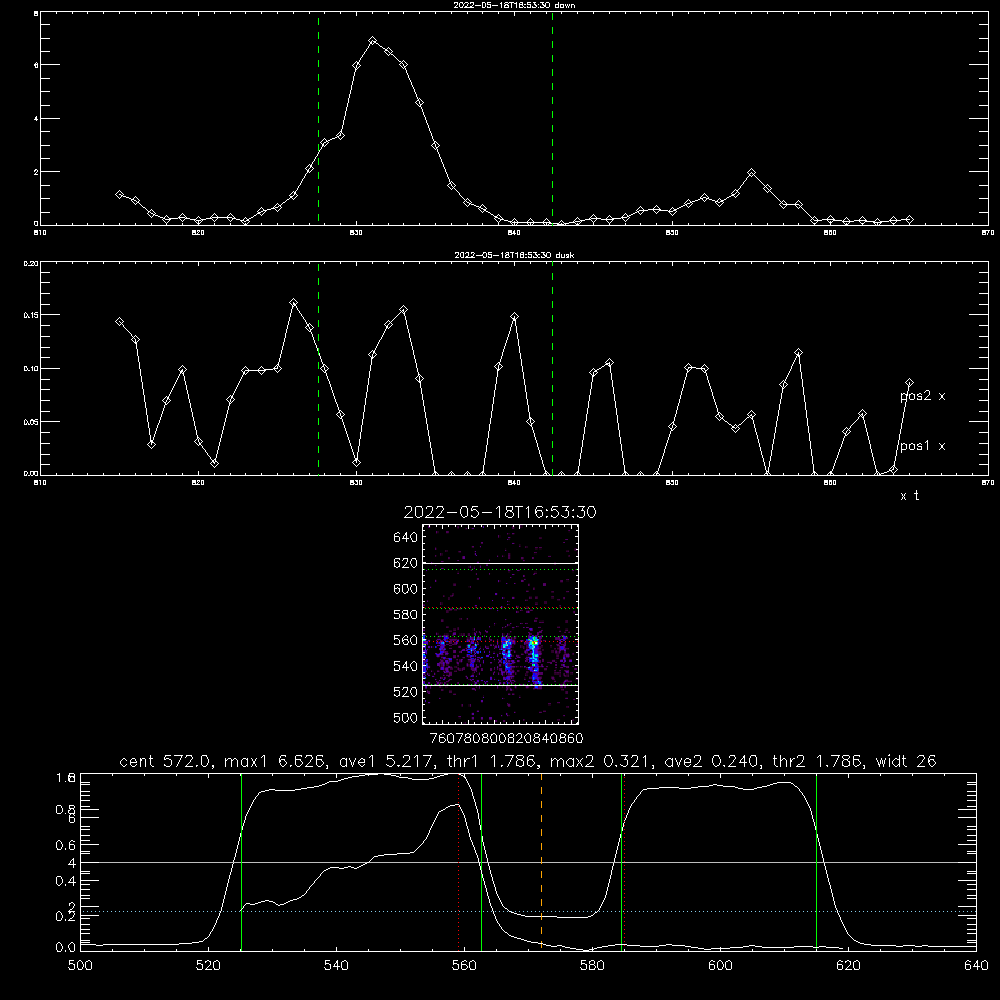Click the cyan dotted threshold line in profile plot
The image size is (1000, 1000).
(528, 911)
